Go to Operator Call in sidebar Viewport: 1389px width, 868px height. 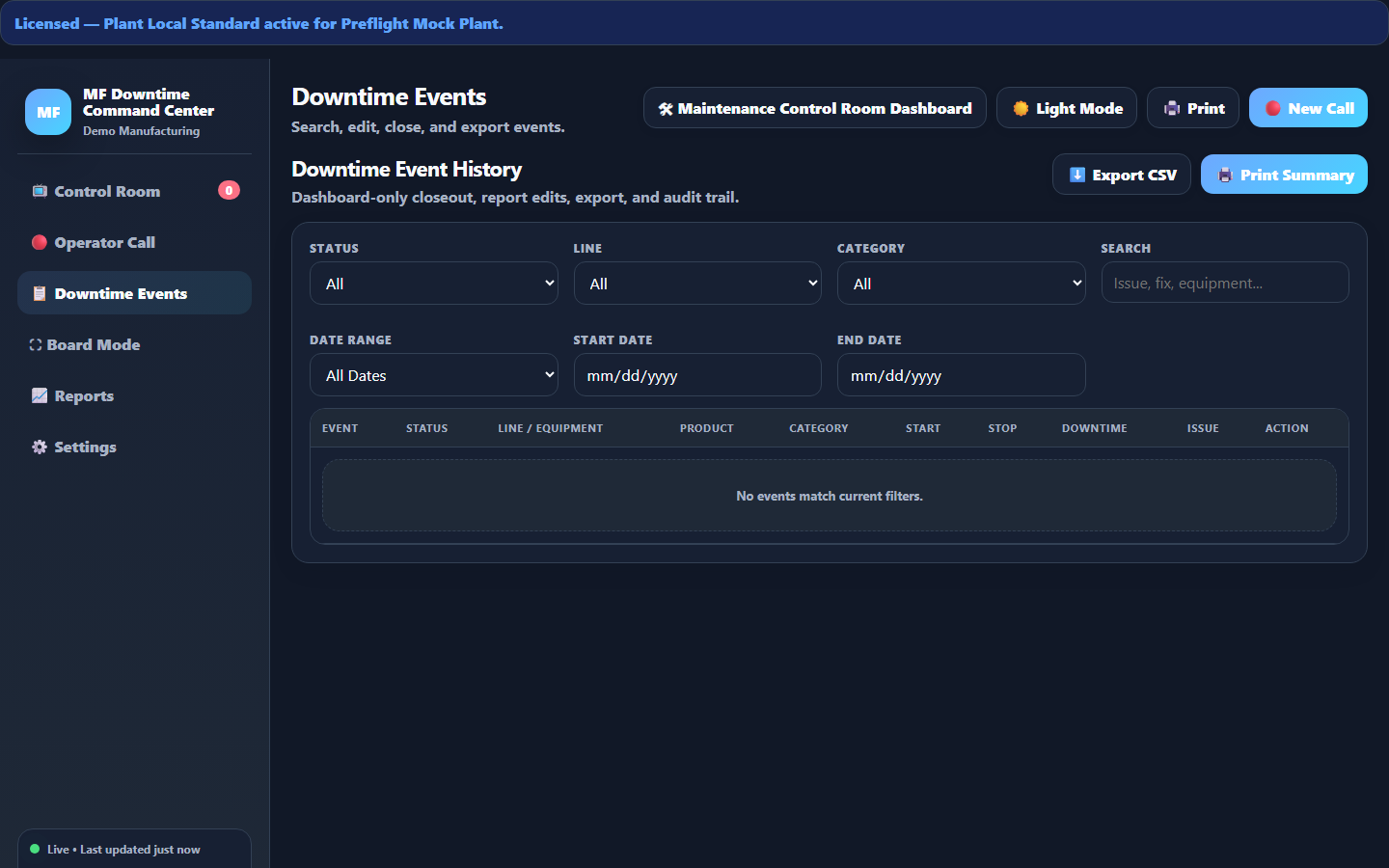click(134, 242)
